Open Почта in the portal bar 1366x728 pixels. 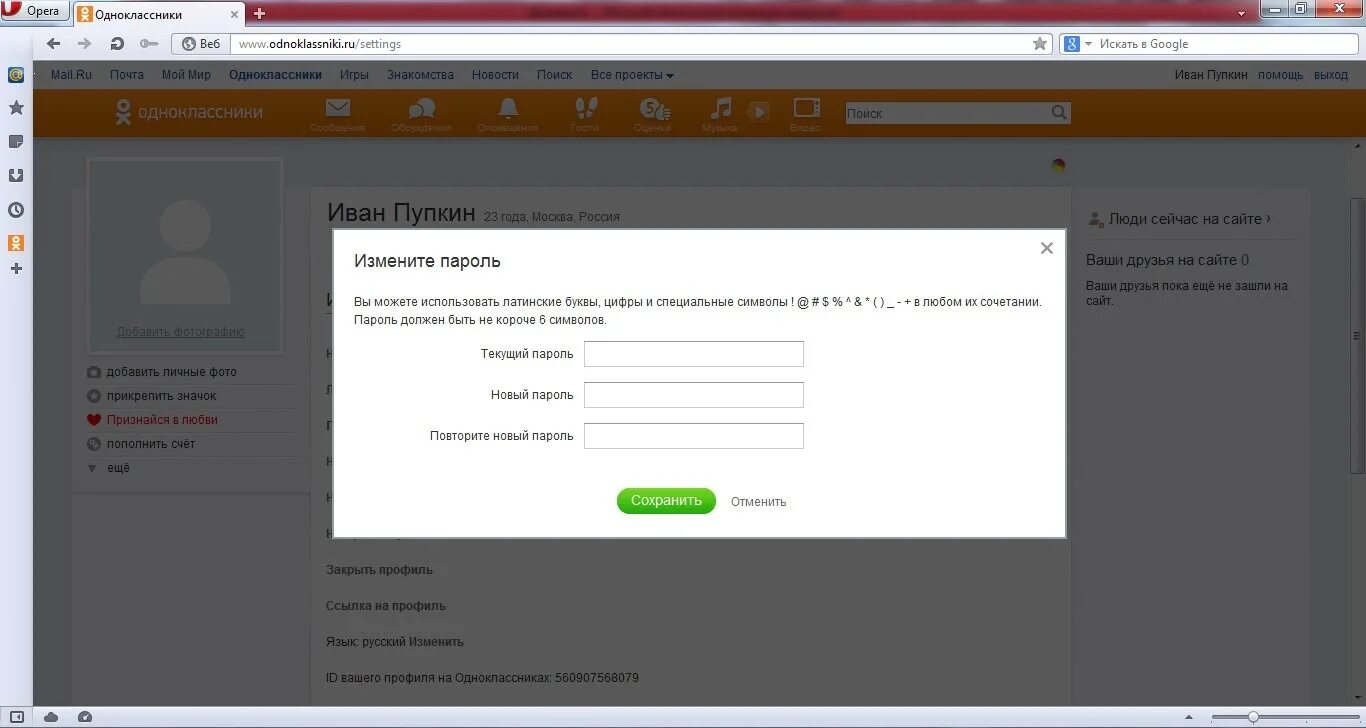[127, 75]
